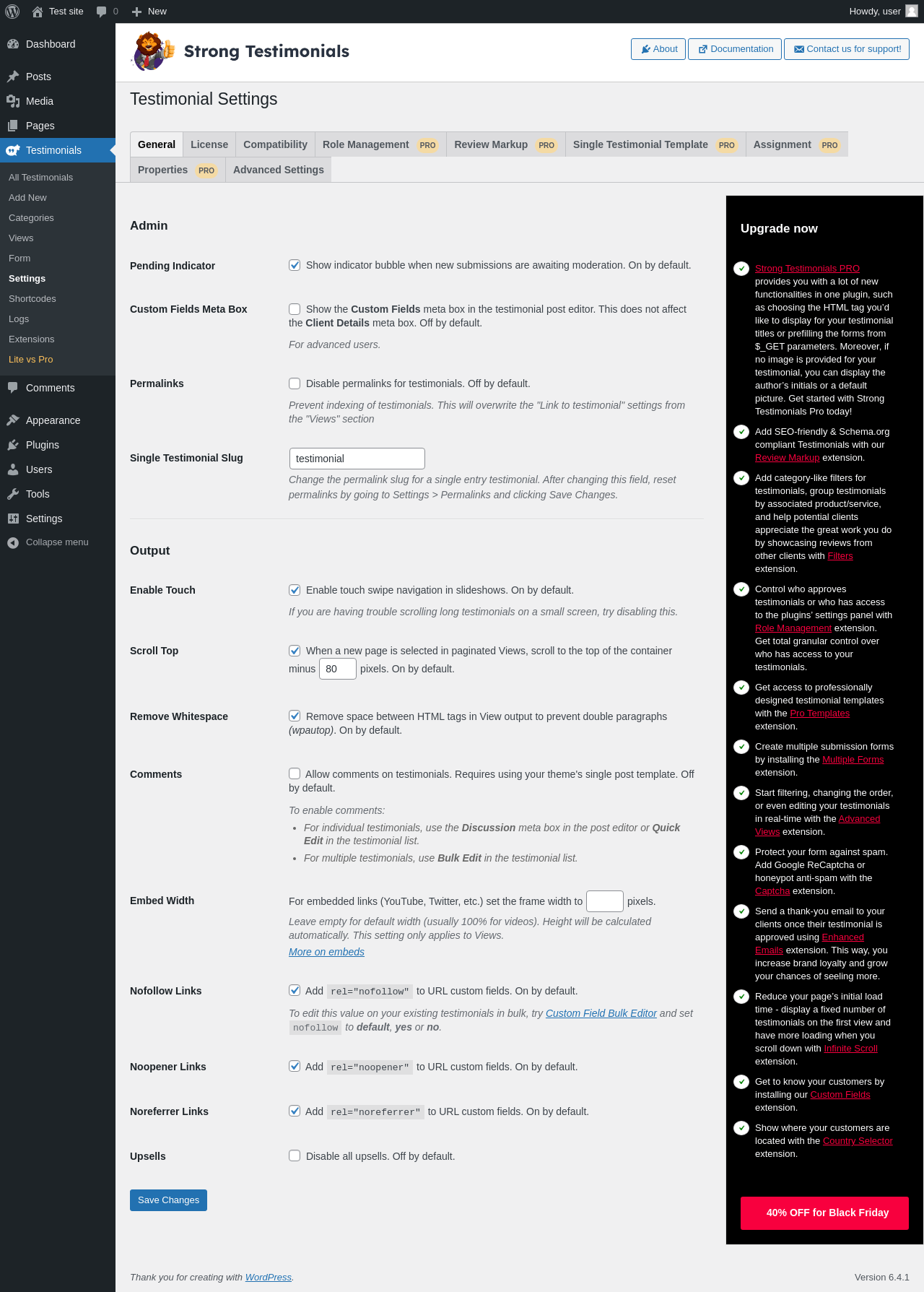The image size is (924, 1292).
Task: Open the Plugins menu icon
Action: coord(13,445)
